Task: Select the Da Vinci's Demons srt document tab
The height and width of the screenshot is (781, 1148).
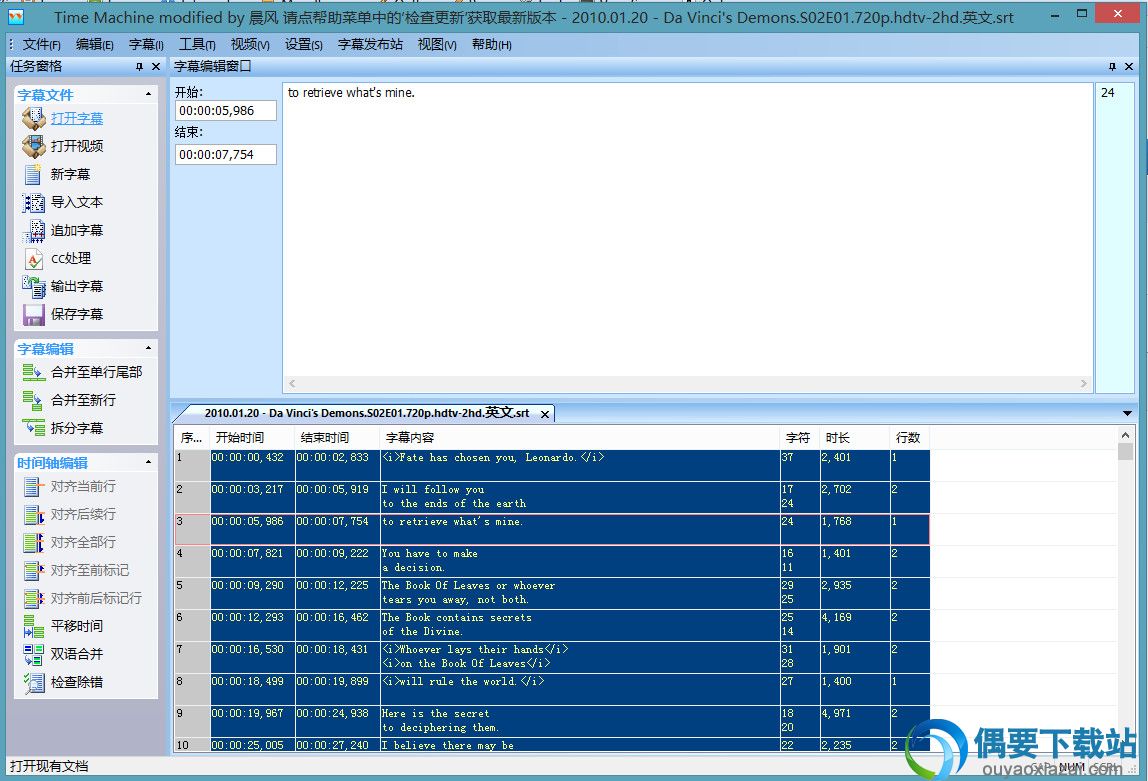Action: point(367,414)
